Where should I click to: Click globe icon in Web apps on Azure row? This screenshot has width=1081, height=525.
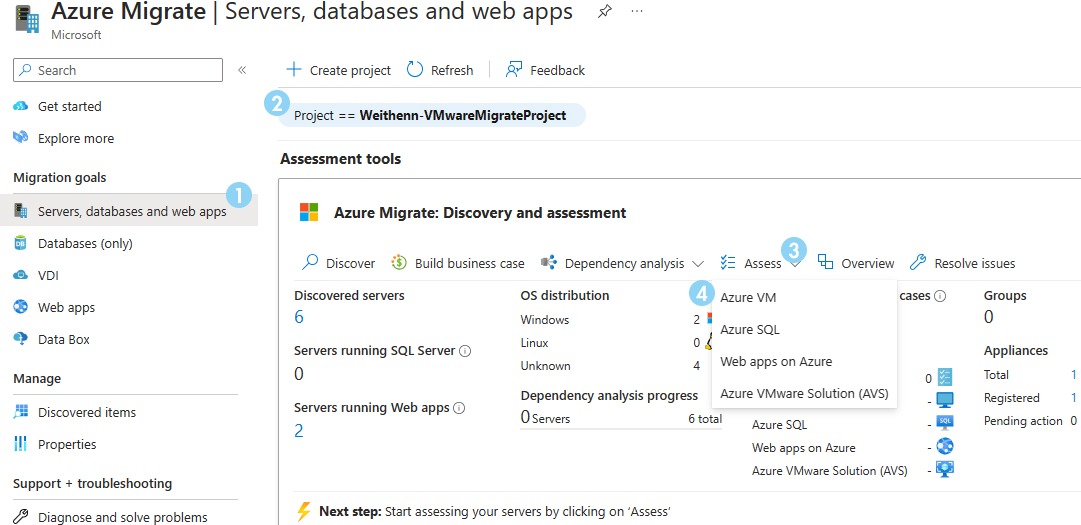pos(944,446)
